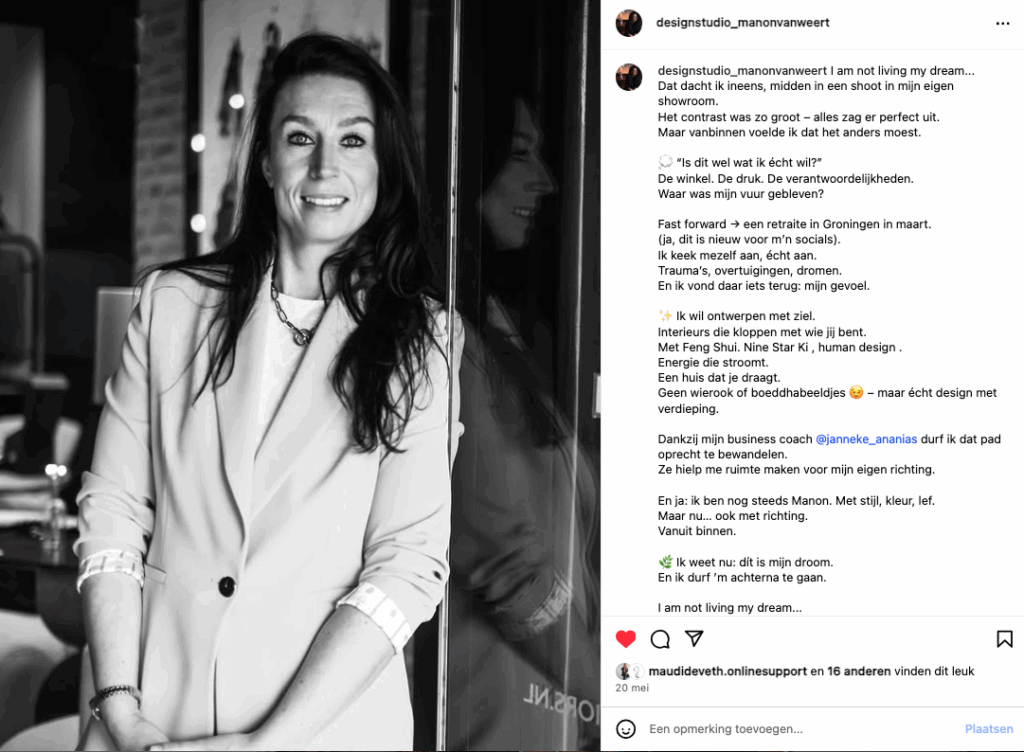Click the black and white post photo

(x=300, y=376)
